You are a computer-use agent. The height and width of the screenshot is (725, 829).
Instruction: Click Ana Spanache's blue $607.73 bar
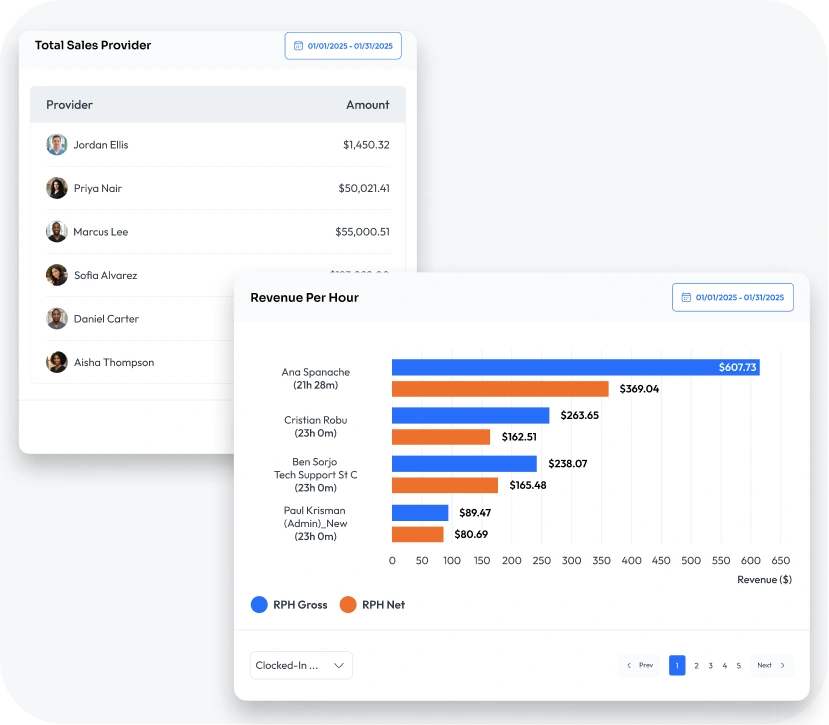[x=575, y=367]
